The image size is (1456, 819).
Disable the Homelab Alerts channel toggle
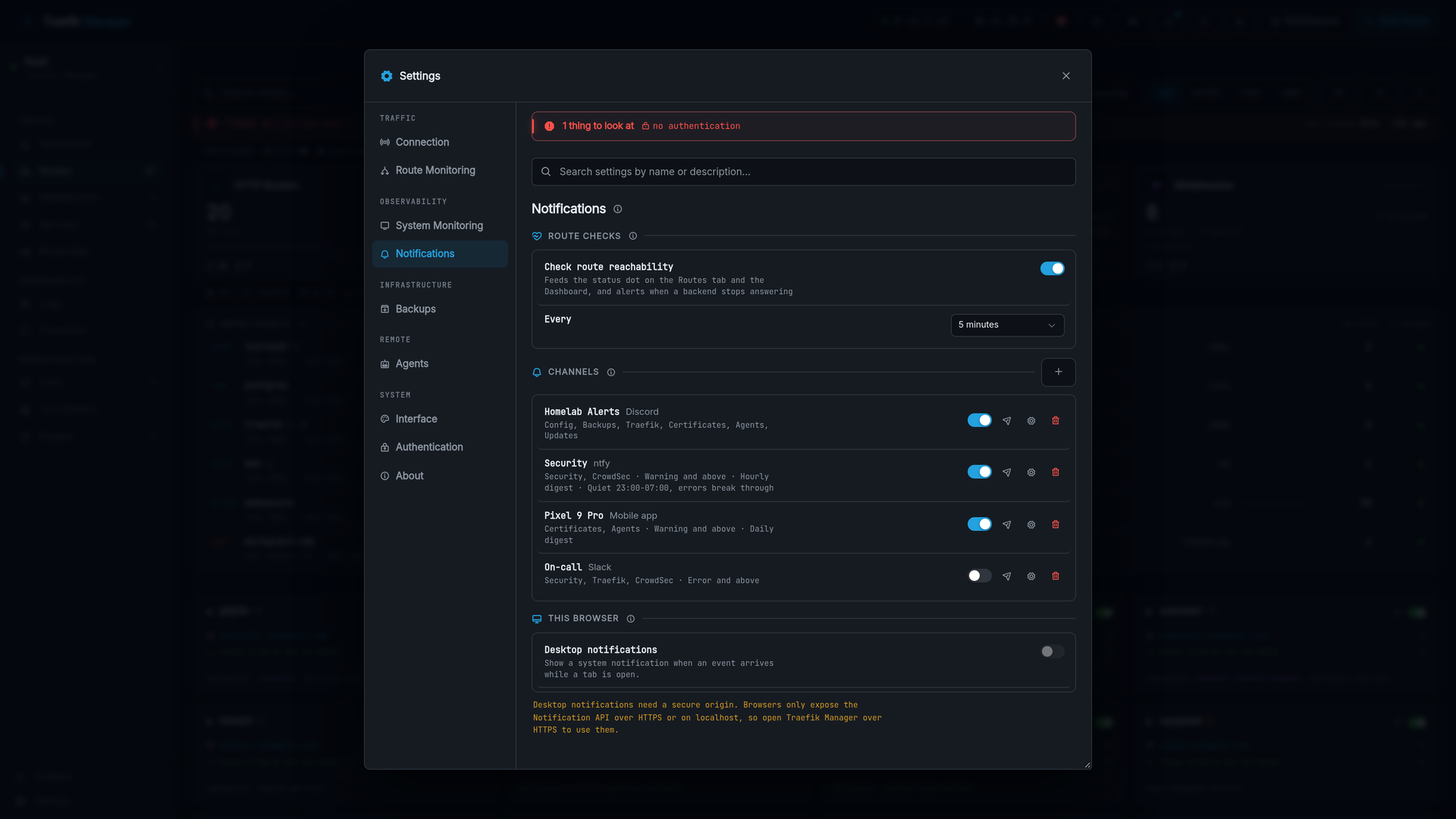(x=979, y=420)
